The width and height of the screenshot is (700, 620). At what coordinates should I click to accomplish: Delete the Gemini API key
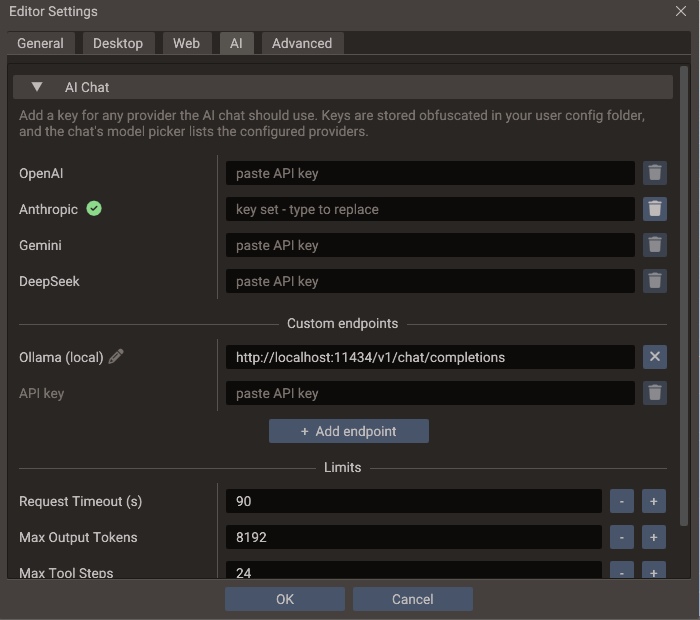point(654,245)
